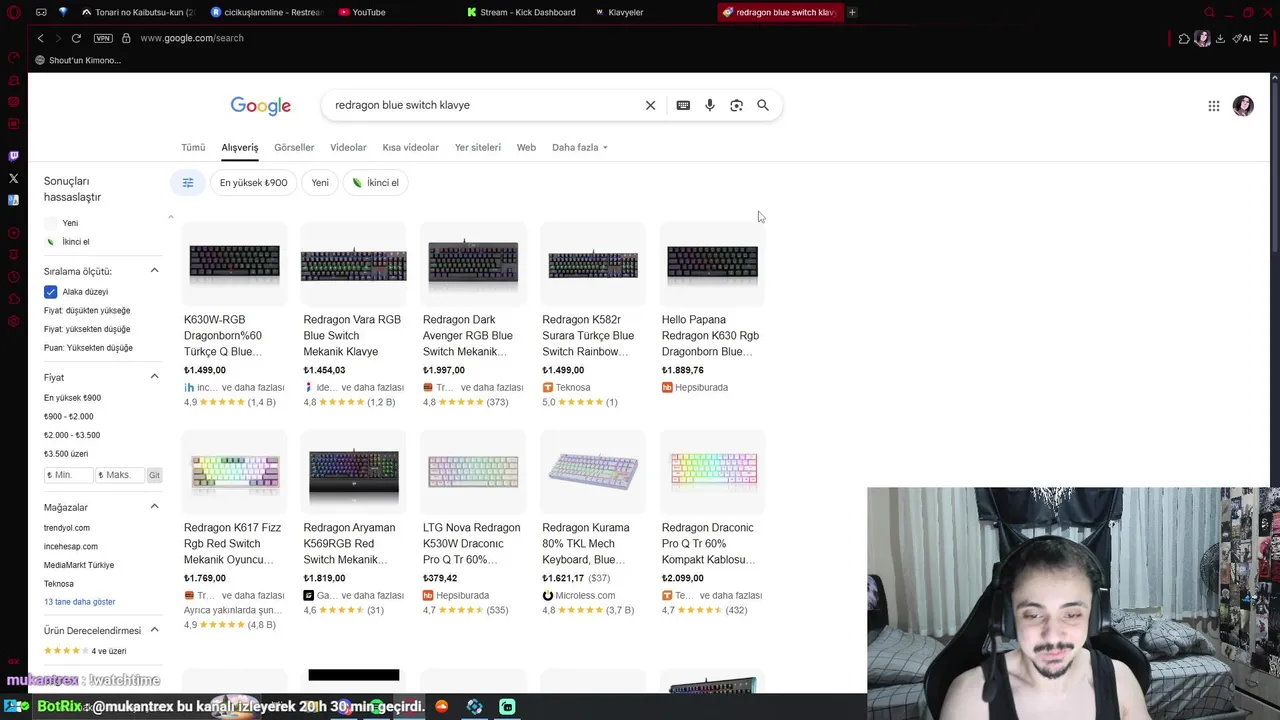Screen dimensions: 1280x720
Task: Open the Google apps grid
Action: point(1214,106)
